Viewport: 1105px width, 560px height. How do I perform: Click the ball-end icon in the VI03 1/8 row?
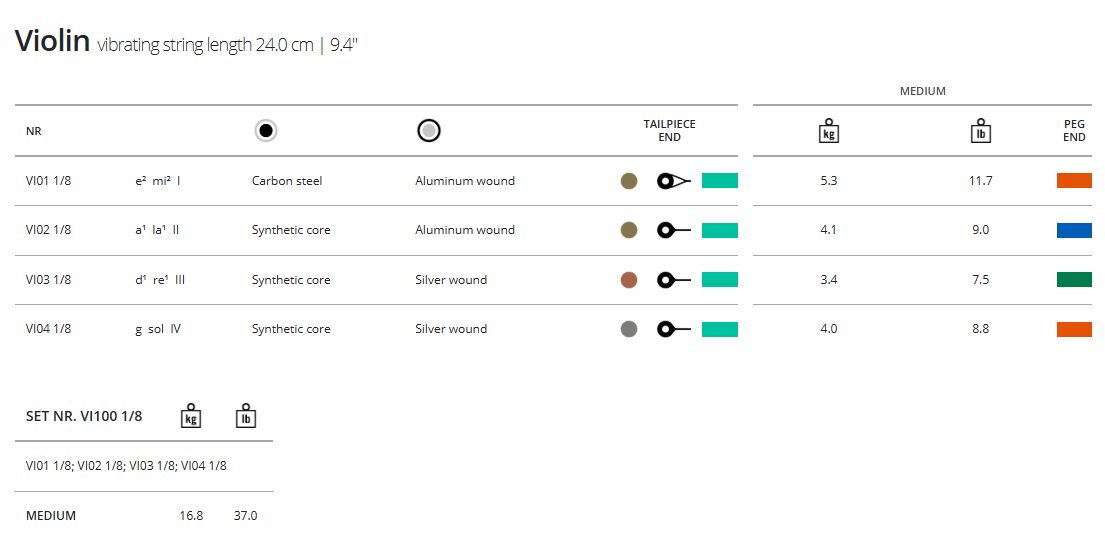pyautogui.click(x=673, y=280)
